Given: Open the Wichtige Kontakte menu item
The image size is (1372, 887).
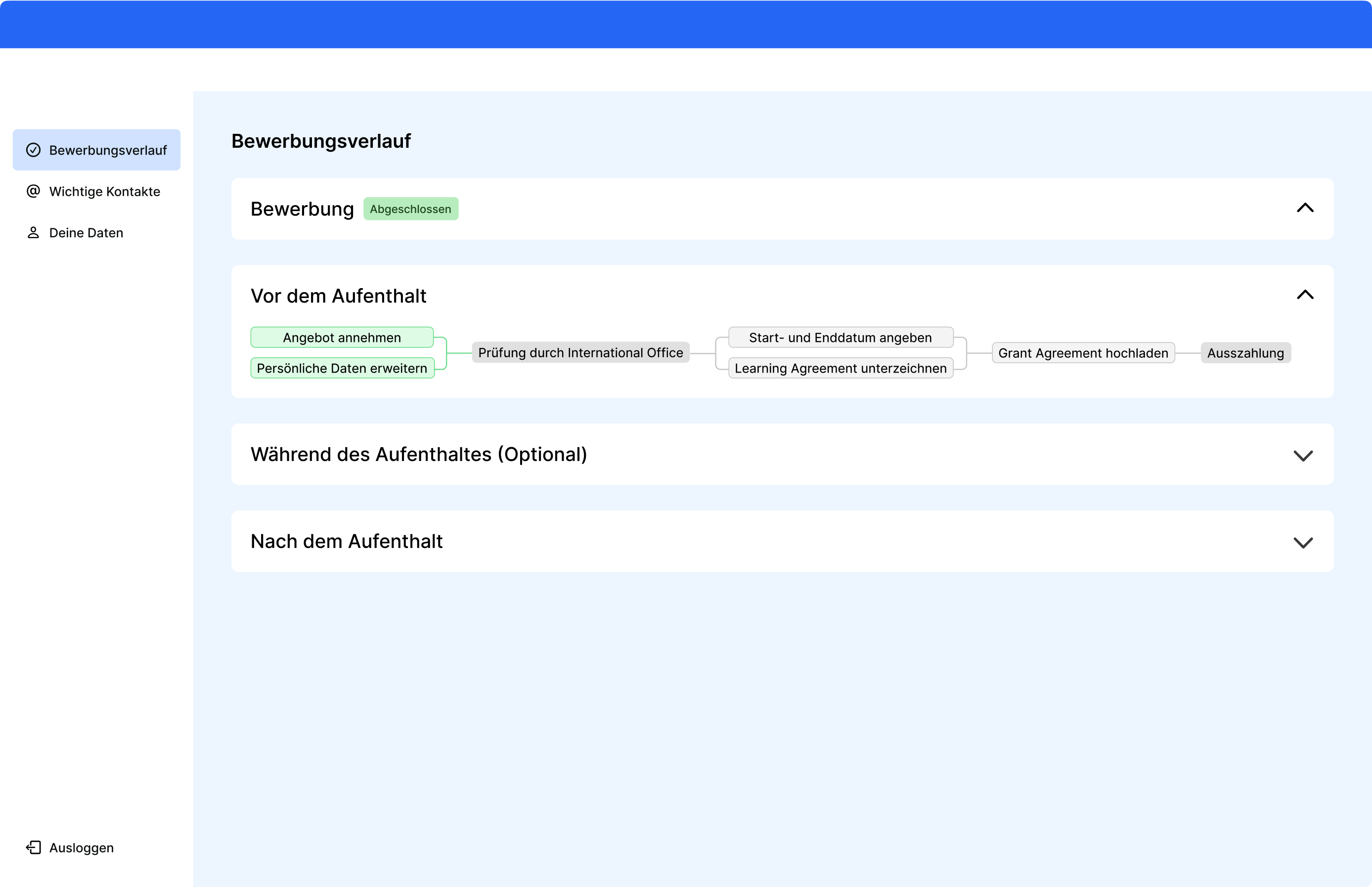Looking at the screenshot, I should 104,192.
